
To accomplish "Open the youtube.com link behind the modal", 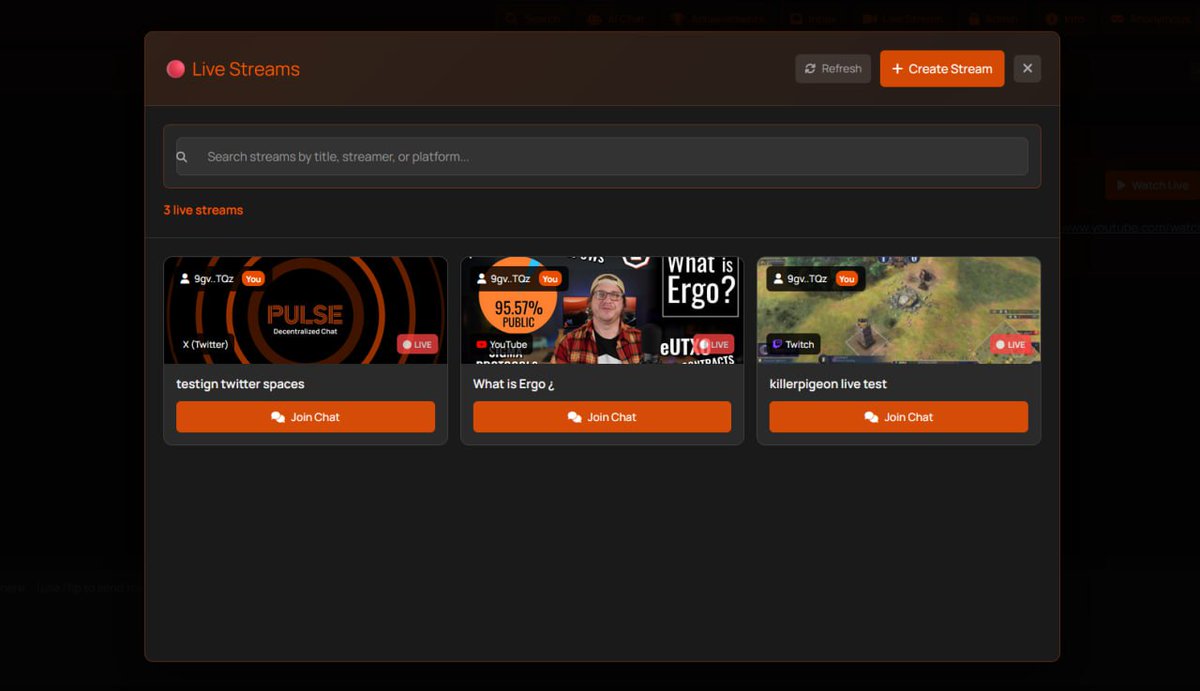I will pos(1130,228).
